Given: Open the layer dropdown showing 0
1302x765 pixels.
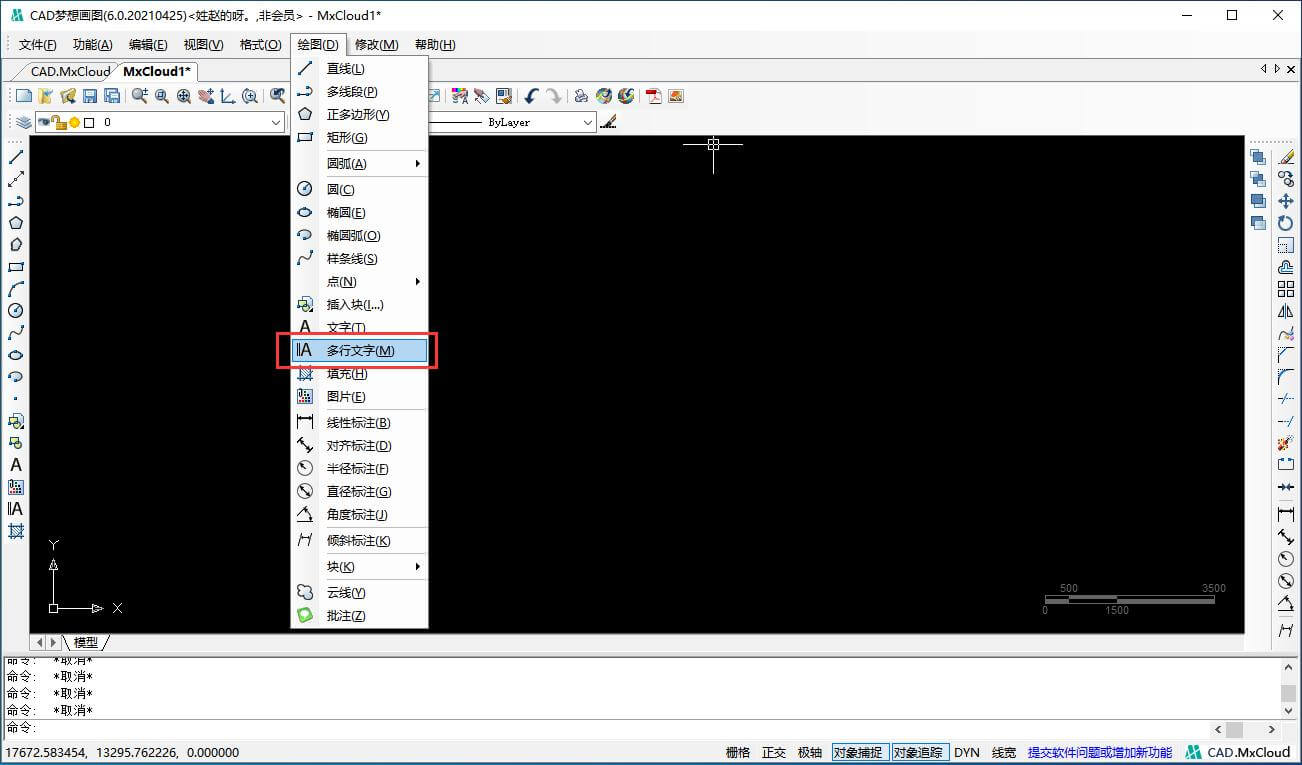Looking at the screenshot, I should [160, 122].
